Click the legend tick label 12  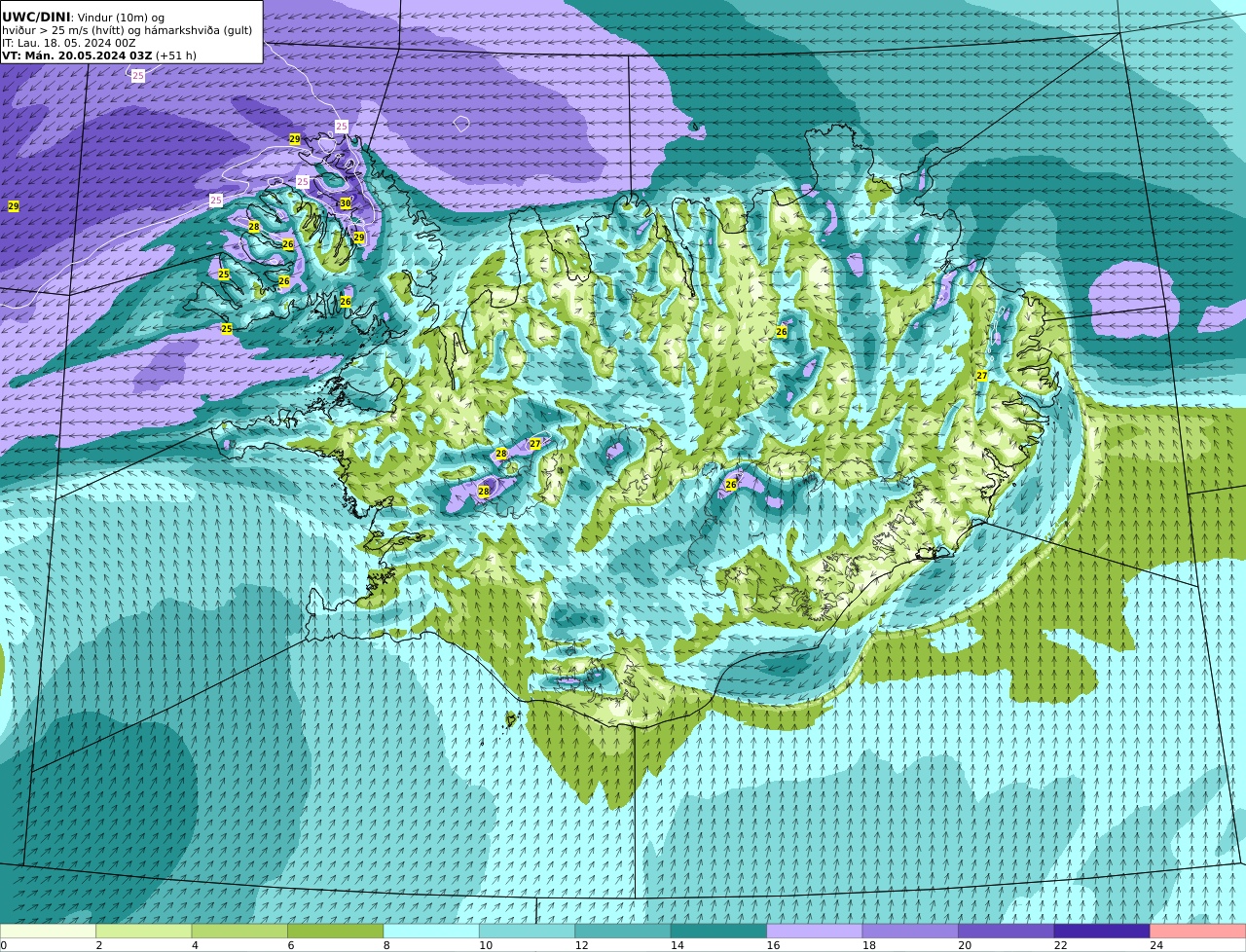(581, 945)
